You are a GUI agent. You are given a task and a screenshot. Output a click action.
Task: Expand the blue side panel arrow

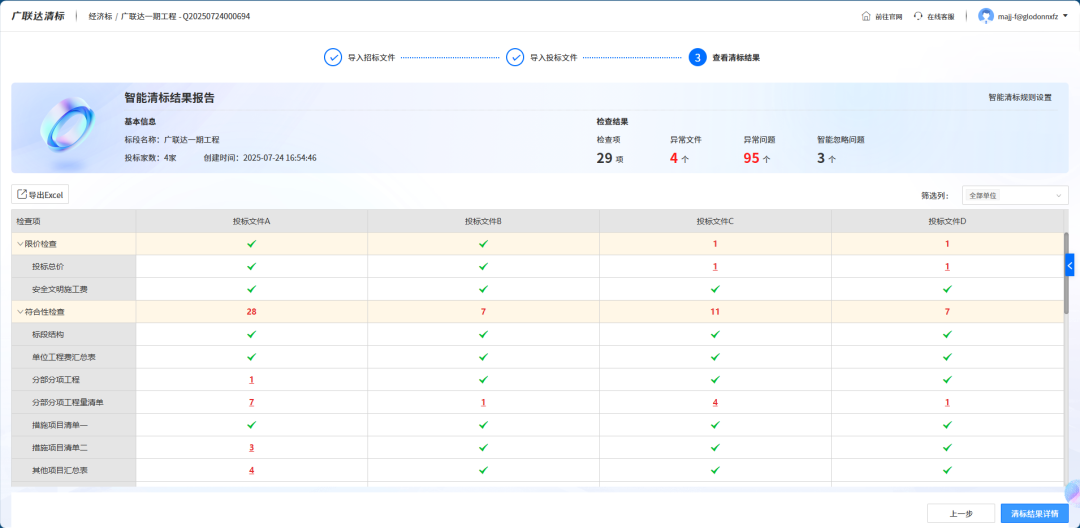[x=1069, y=265]
